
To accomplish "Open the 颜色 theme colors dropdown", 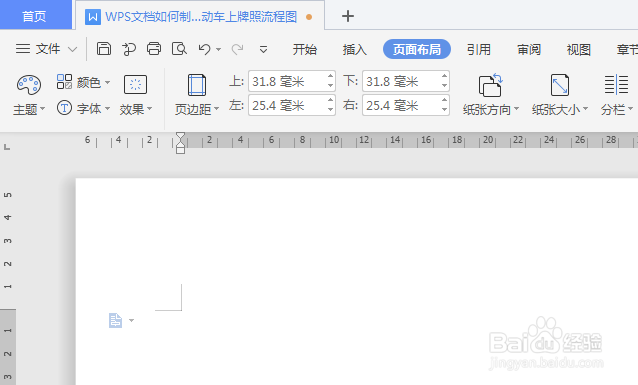I will pos(94,82).
